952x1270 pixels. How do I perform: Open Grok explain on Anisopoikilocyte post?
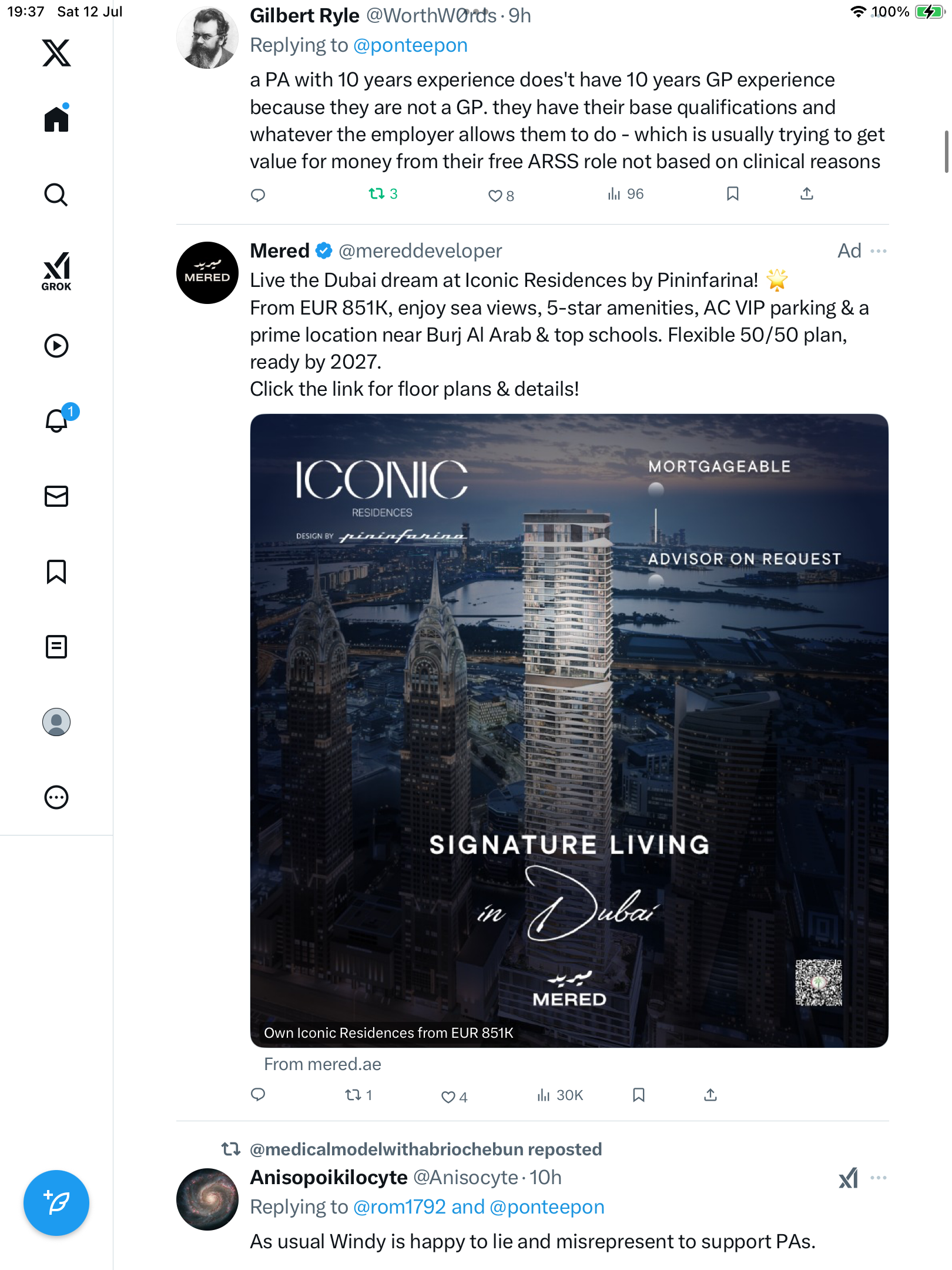tap(848, 1178)
